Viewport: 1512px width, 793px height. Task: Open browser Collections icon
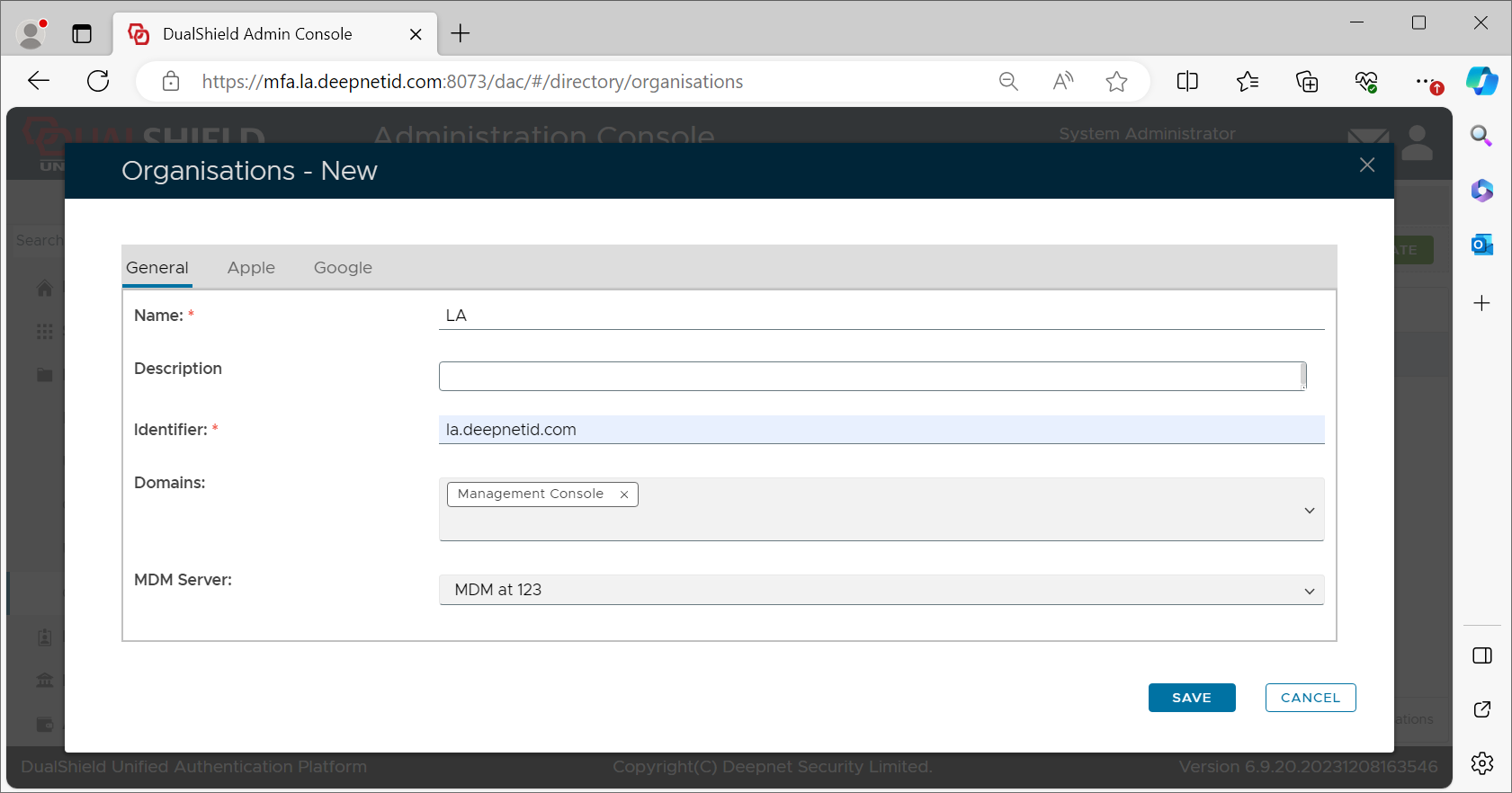point(1306,82)
